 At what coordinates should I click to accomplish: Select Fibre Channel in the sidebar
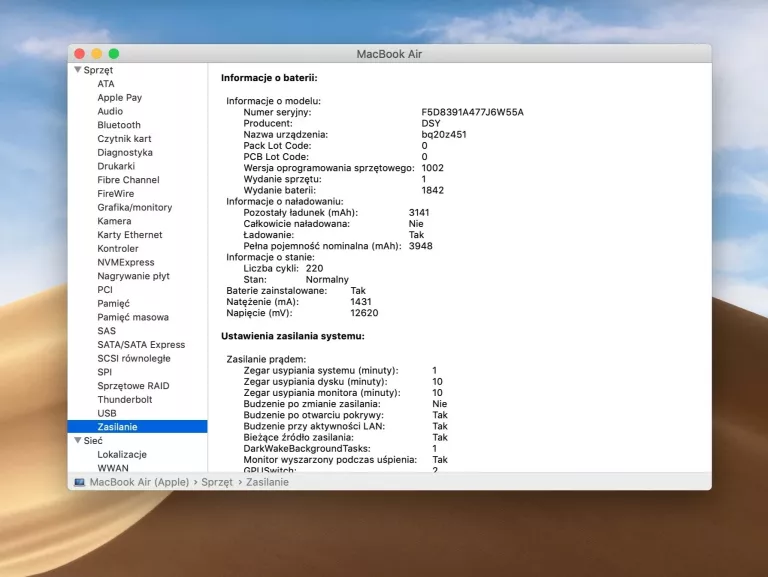tap(128, 180)
